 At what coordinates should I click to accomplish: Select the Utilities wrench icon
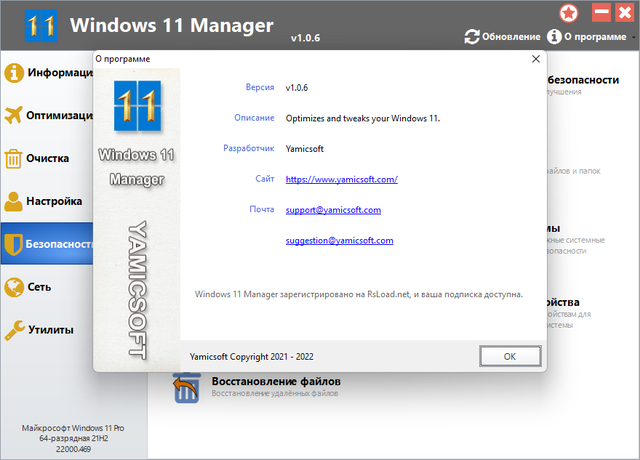click(x=15, y=330)
